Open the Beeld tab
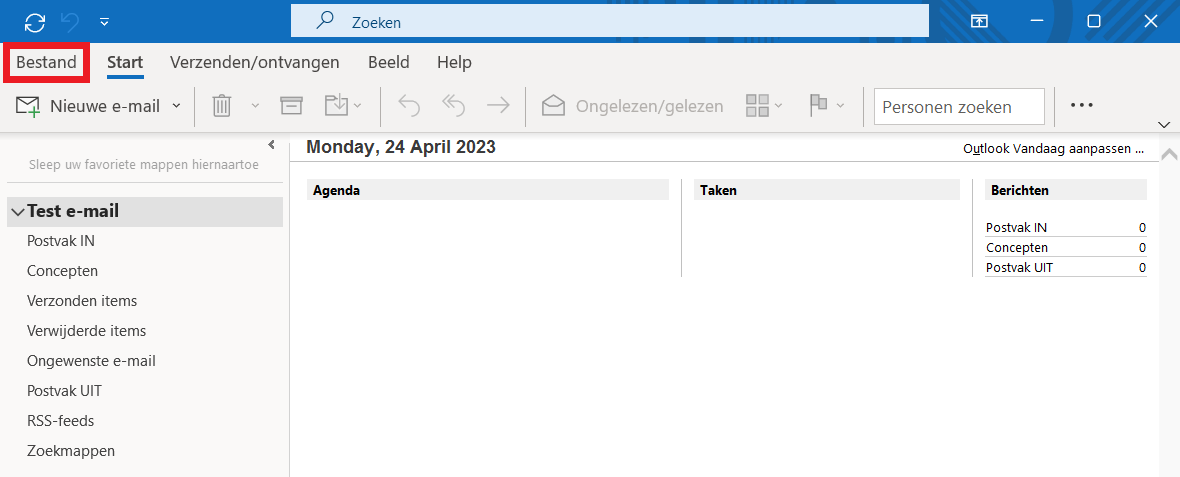The width and height of the screenshot is (1180, 477). tap(388, 62)
